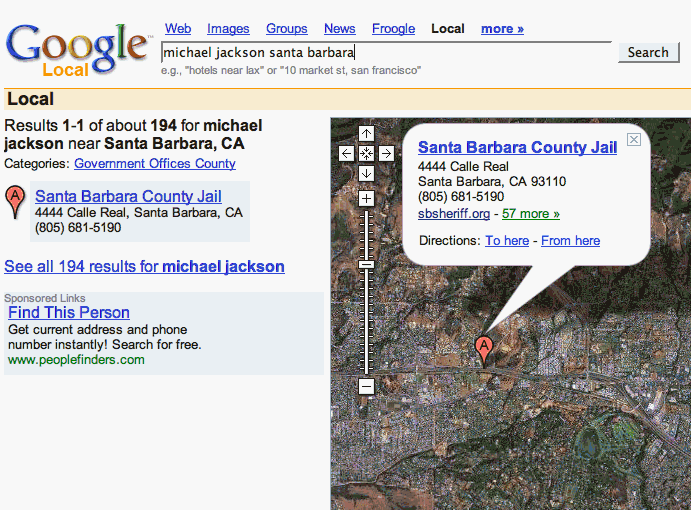
Task: Pan the map left with the arrow
Action: click(x=346, y=153)
